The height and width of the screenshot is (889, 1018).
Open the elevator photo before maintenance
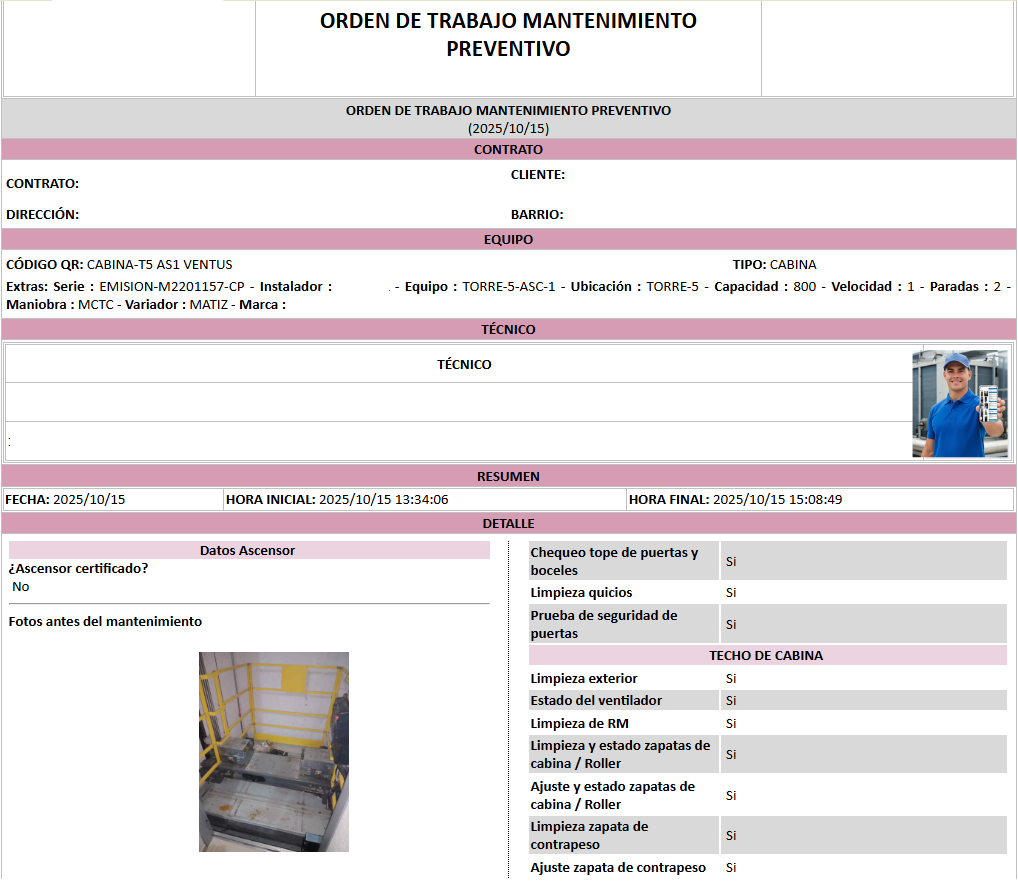[x=274, y=751]
